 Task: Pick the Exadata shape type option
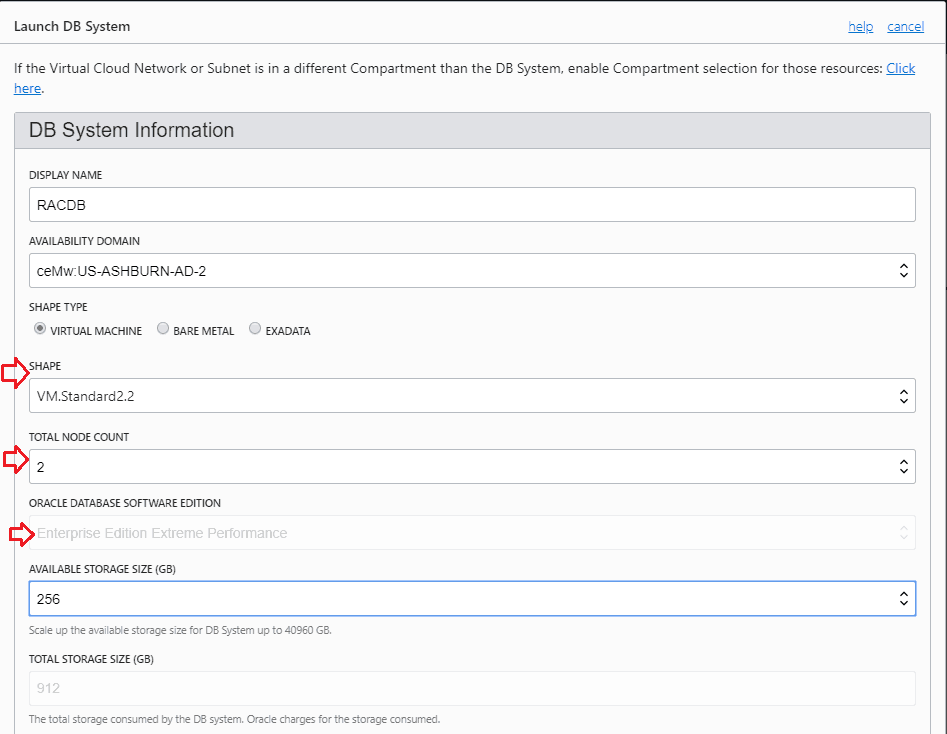(x=255, y=329)
